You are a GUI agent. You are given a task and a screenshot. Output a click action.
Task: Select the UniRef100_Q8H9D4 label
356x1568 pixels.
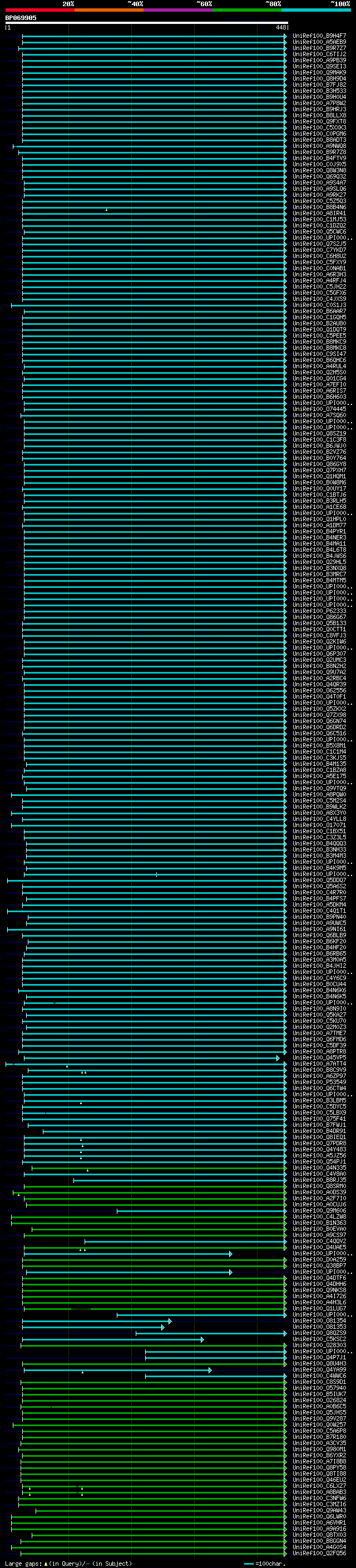319,78
